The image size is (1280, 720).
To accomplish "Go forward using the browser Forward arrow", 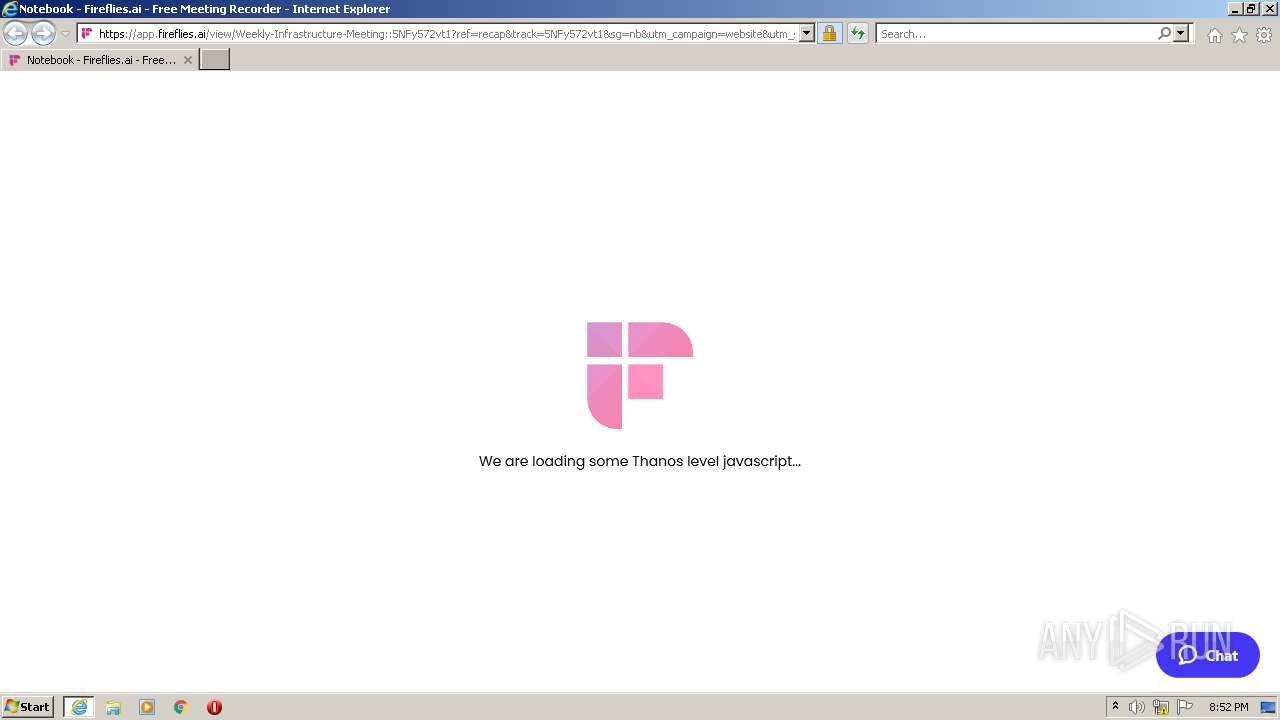I will click(43, 34).
